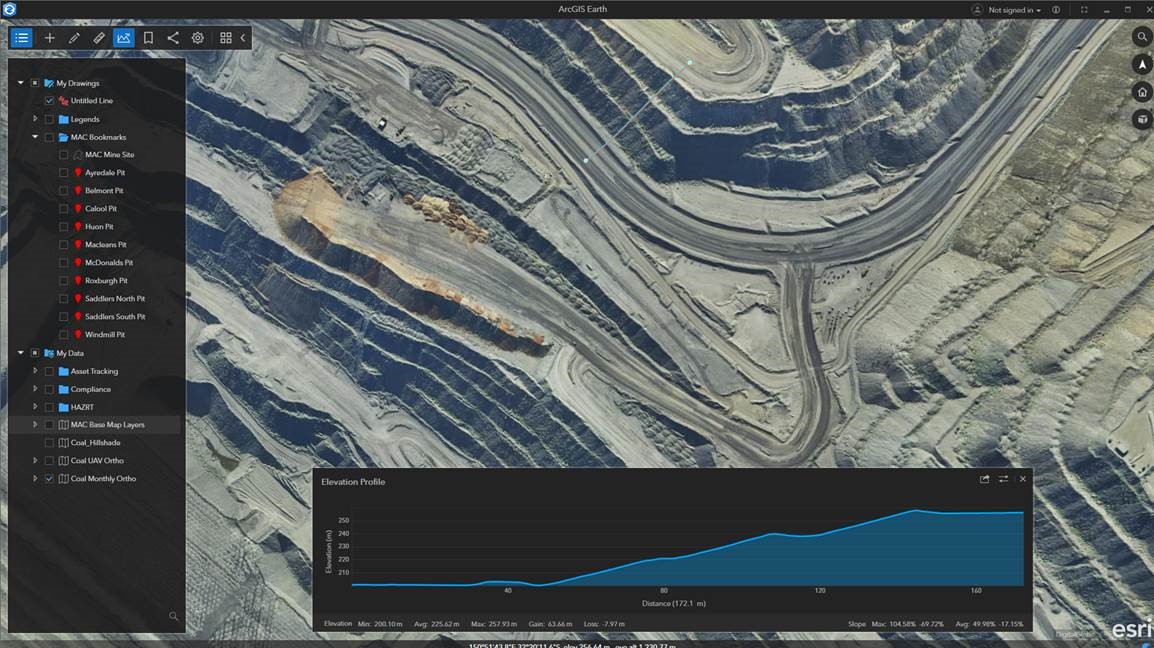This screenshot has height=648, width=1154.
Task: Collapse the My Data group
Action: 21,353
